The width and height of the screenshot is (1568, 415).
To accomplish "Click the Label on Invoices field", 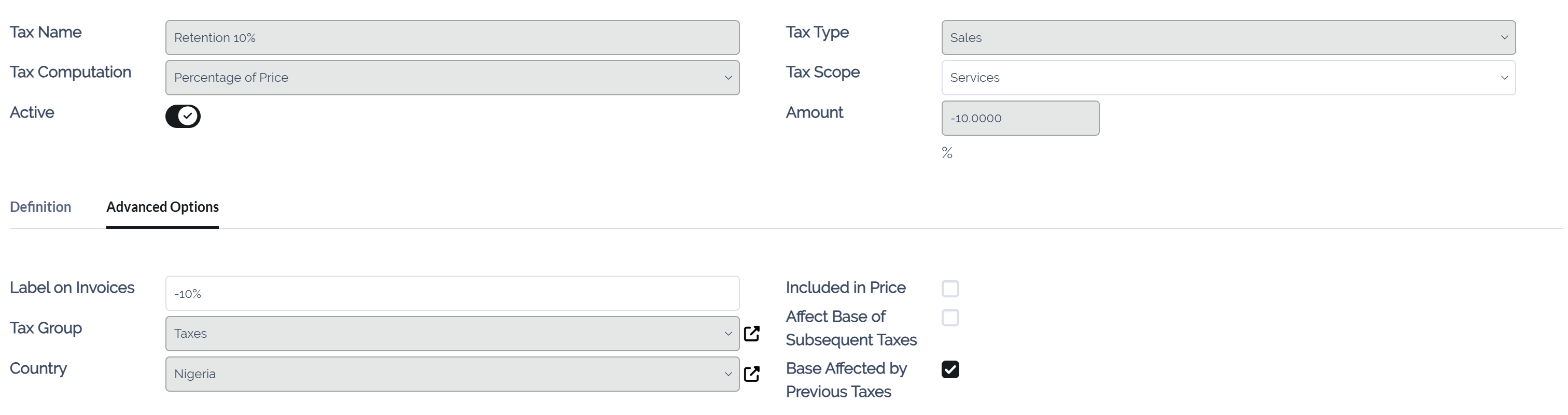I will pyautogui.click(x=452, y=293).
